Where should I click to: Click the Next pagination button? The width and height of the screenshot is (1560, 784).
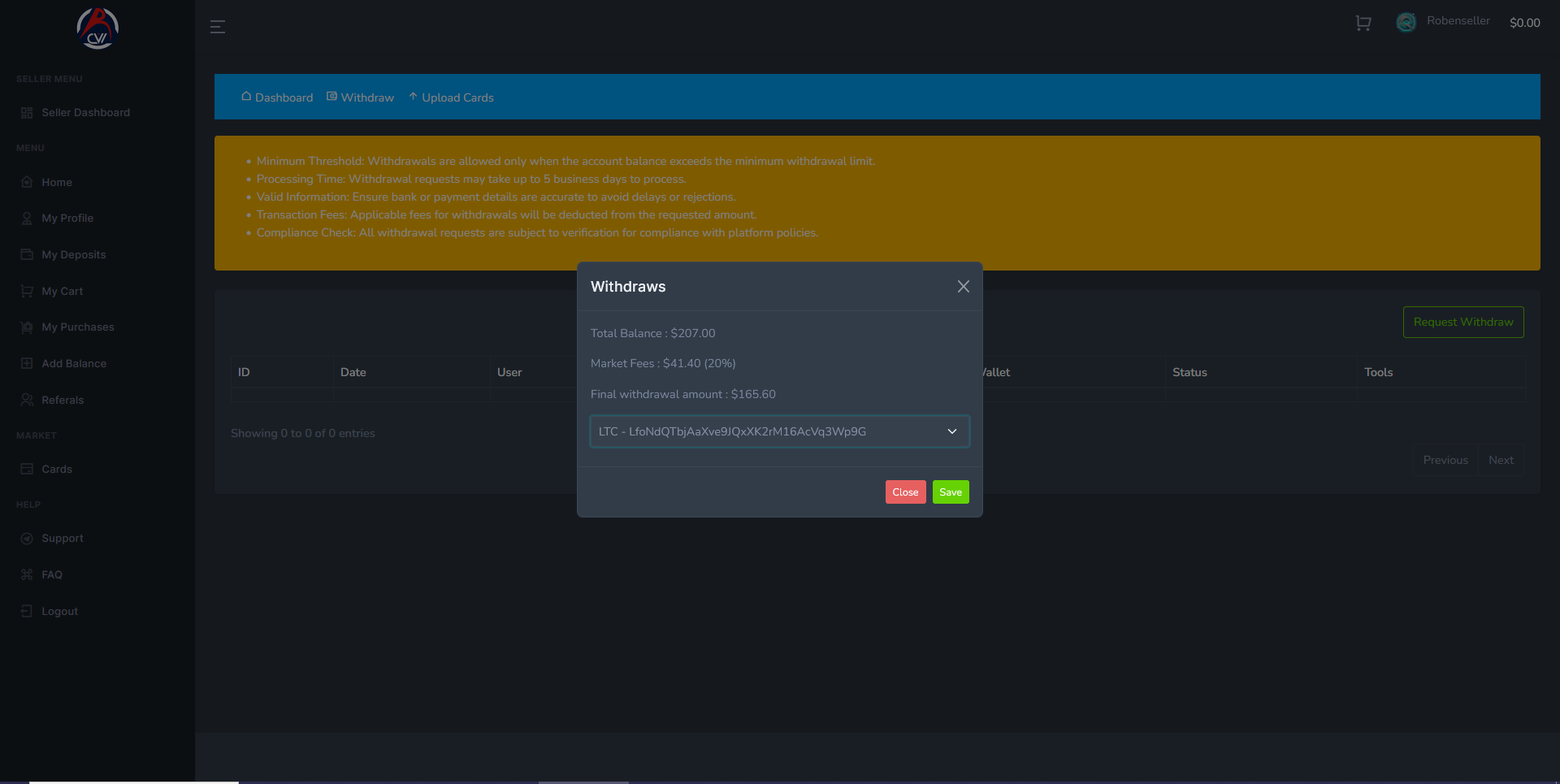coord(1501,460)
